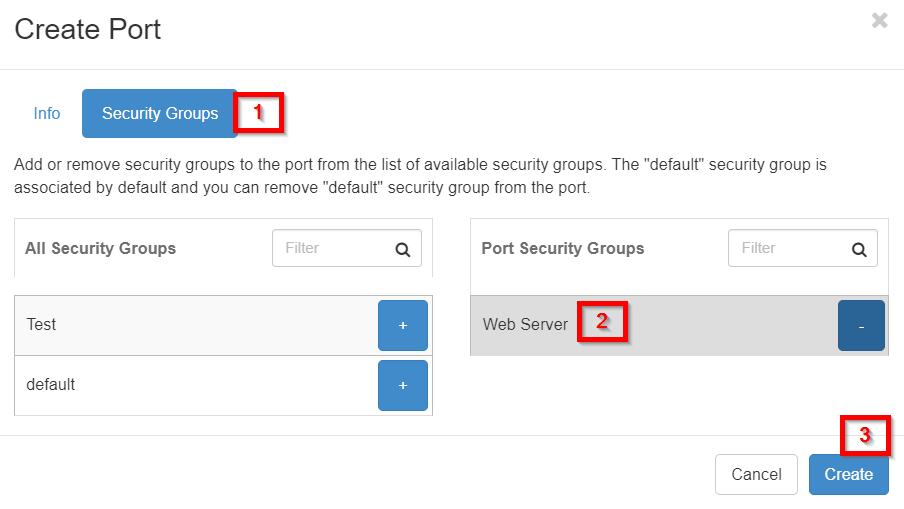Viewport: 904px width, 509px height.
Task: Select the default row text
Action: point(51,384)
